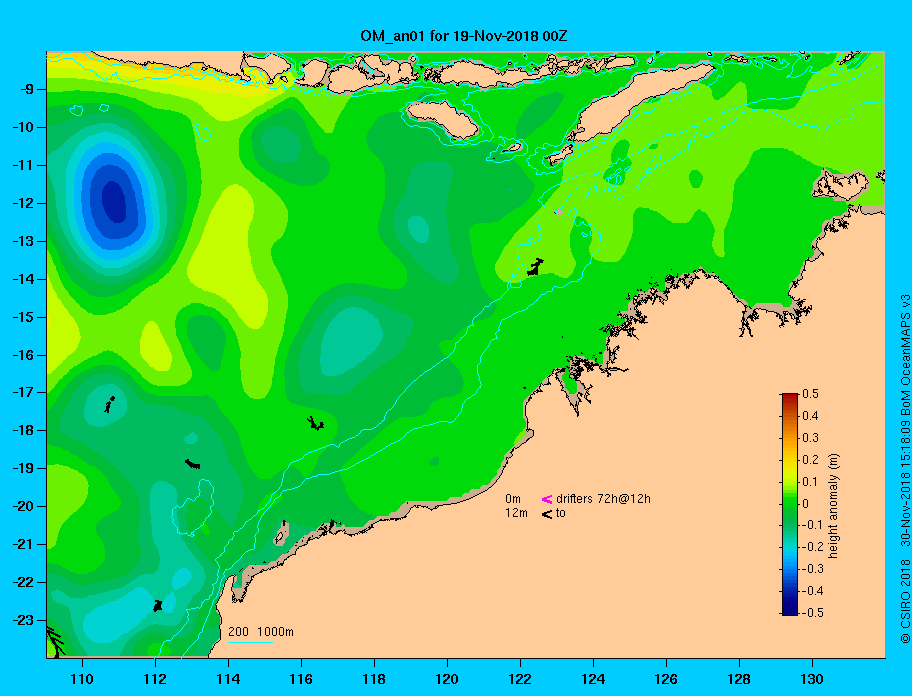Click the '200 1000m' isobath label
This screenshot has height=696, width=912.
(261, 632)
